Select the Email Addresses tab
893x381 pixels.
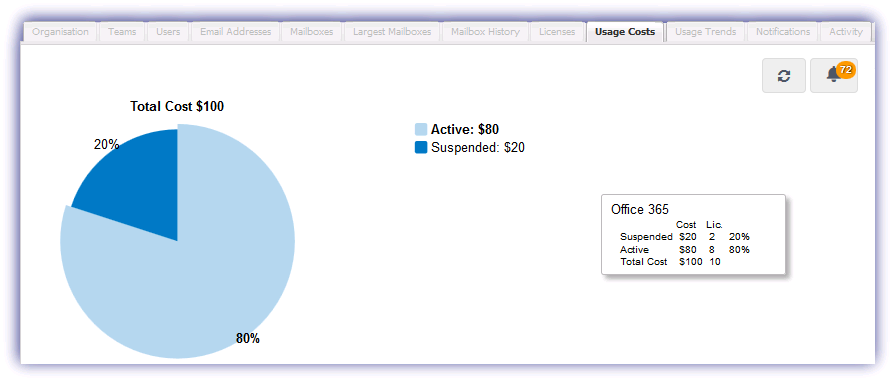tap(236, 32)
